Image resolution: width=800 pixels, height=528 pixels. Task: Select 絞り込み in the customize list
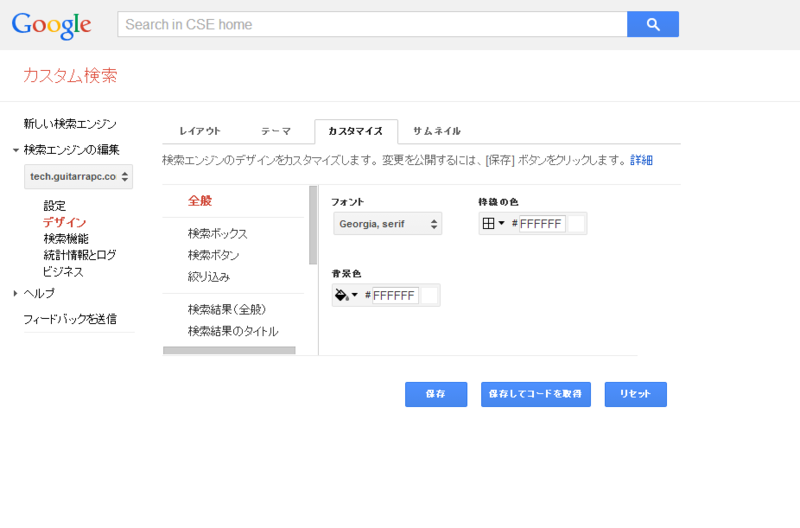(x=209, y=277)
